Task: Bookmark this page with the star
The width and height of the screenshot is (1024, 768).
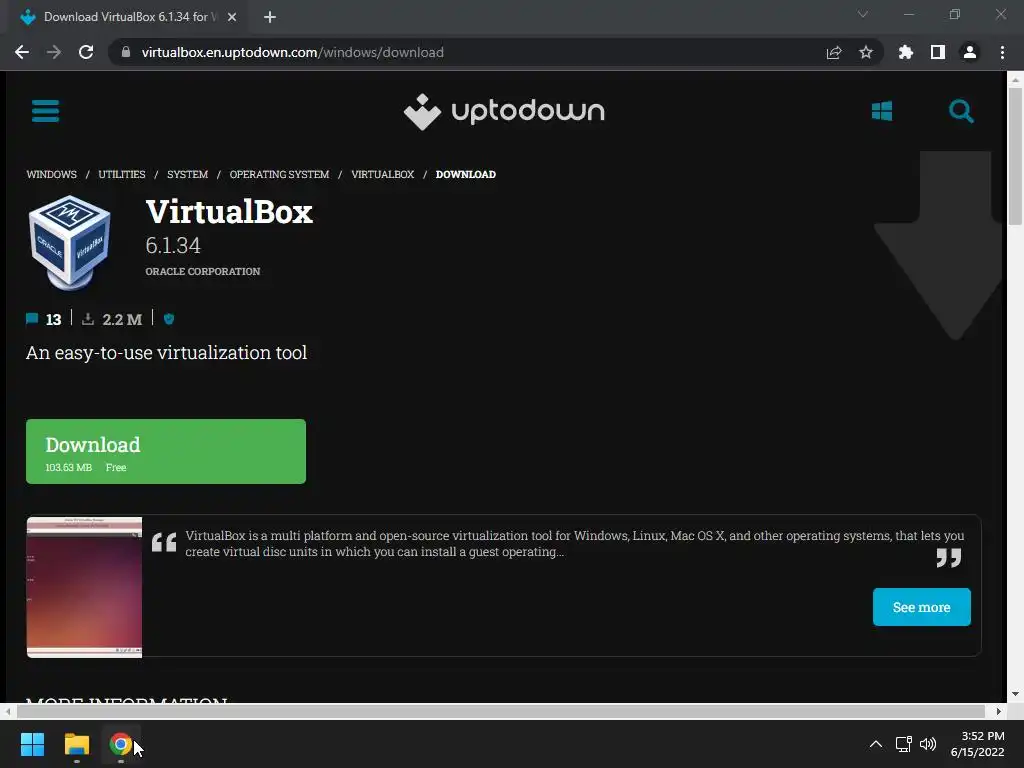Action: 866,52
